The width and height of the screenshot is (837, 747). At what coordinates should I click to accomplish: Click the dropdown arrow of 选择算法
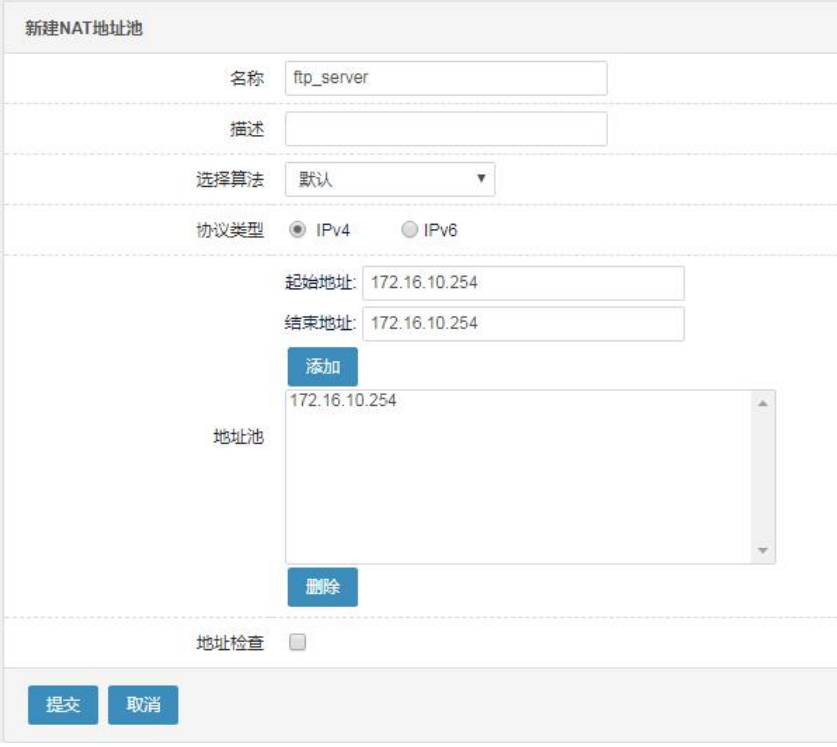[481, 178]
